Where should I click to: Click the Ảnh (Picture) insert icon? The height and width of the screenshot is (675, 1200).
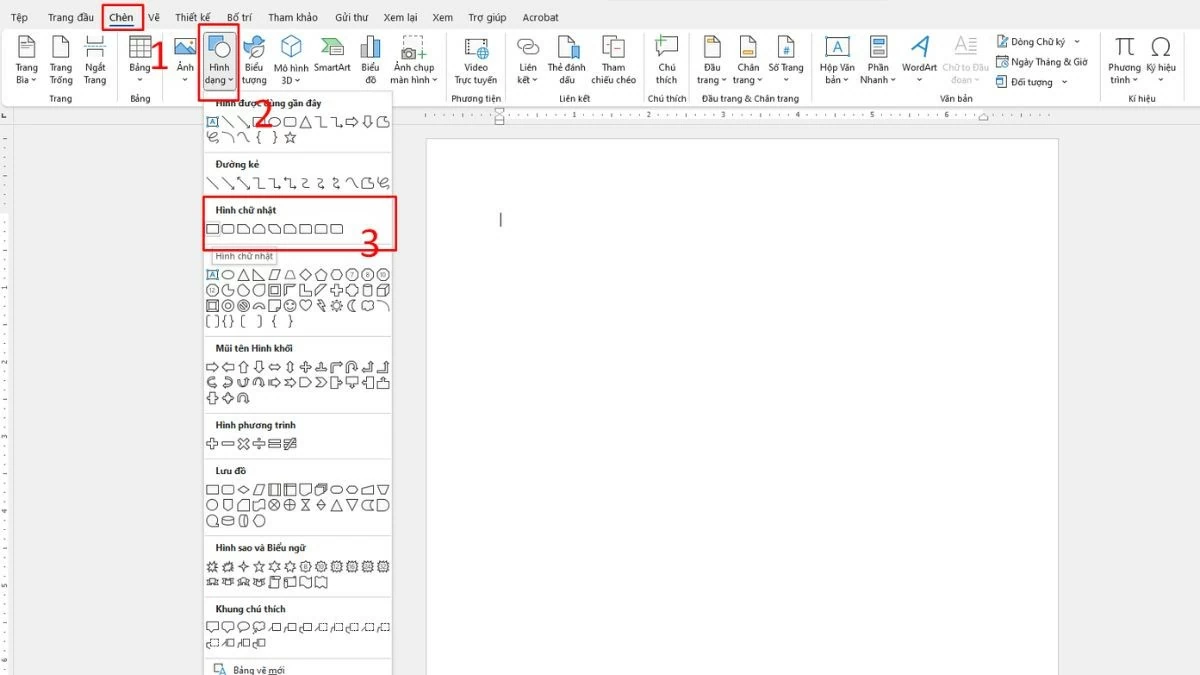(185, 56)
